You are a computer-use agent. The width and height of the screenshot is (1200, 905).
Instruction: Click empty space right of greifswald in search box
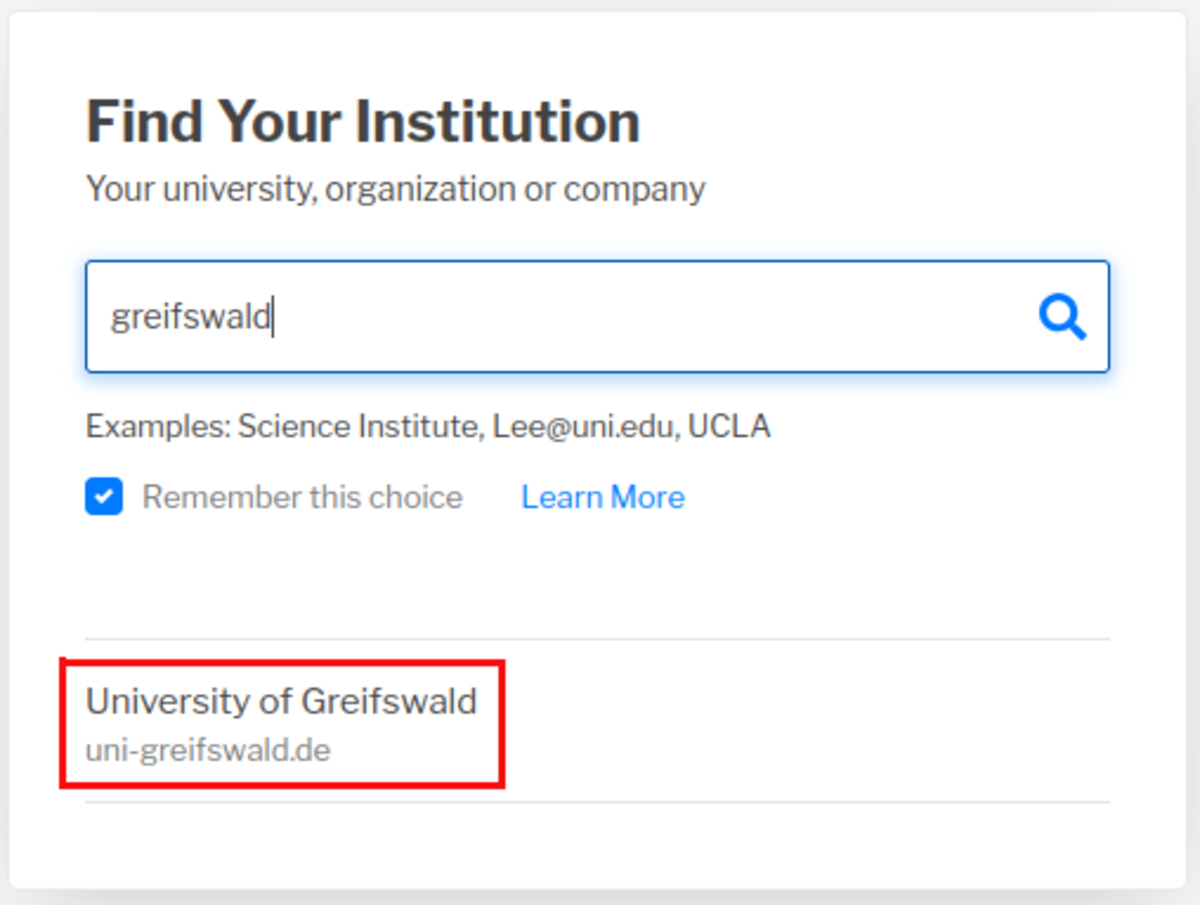click(x=650, y=317)
